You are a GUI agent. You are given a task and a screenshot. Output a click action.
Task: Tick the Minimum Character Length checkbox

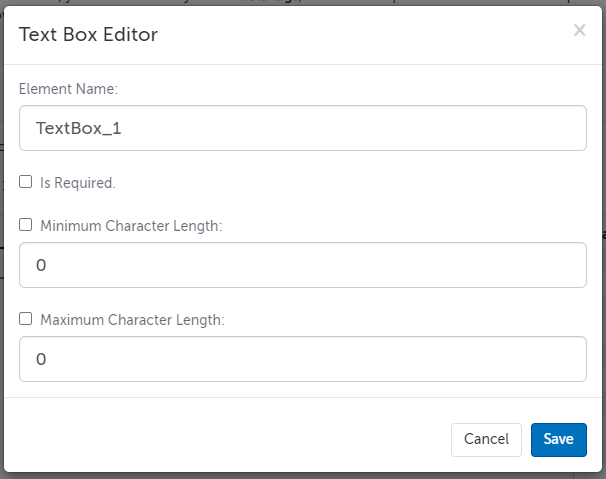click(26, 225)
